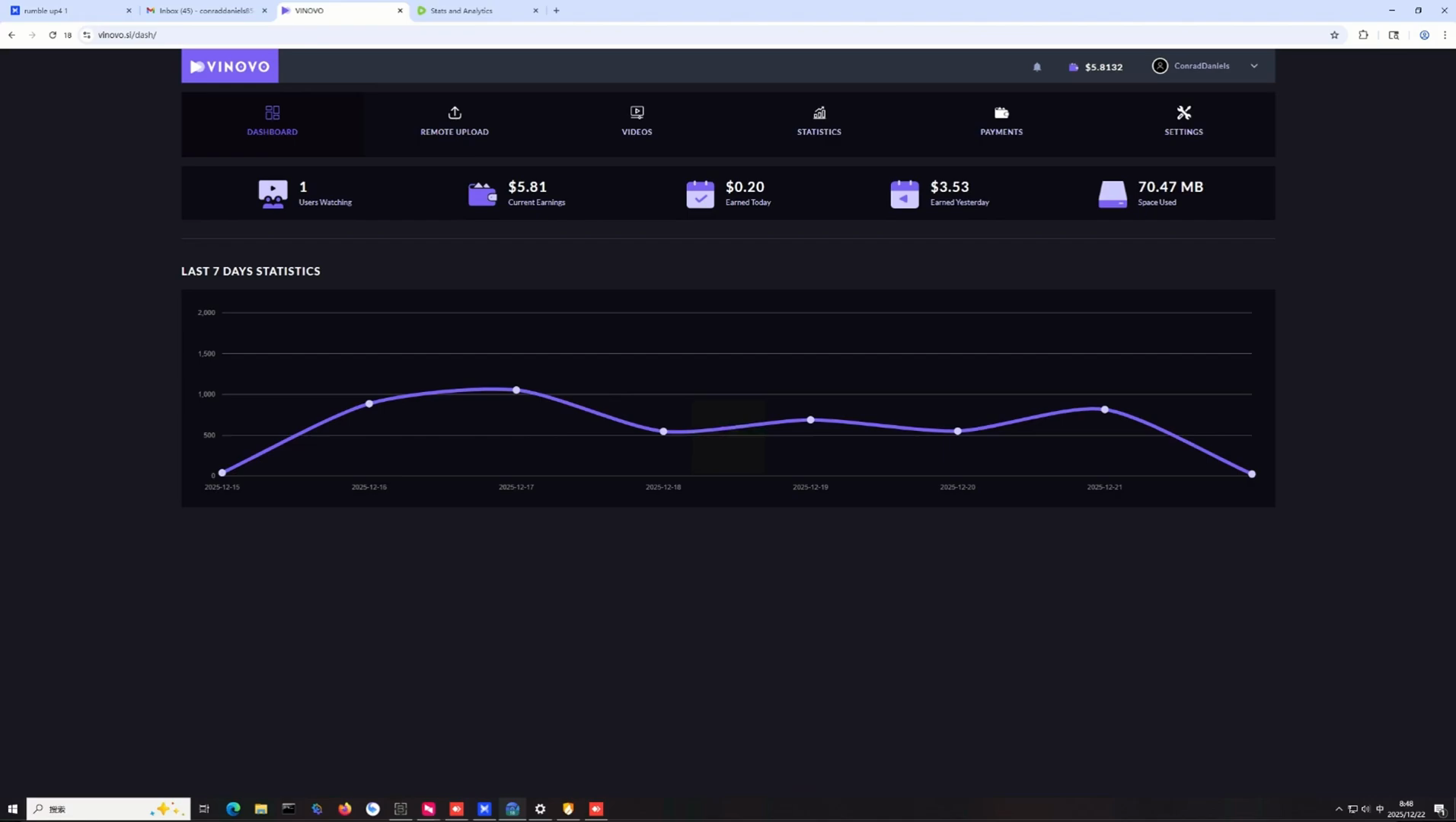Expand the ConradDaniels account dropdown
Image resolution: width=1456 pixels, height=822 pixels.
1205,66
